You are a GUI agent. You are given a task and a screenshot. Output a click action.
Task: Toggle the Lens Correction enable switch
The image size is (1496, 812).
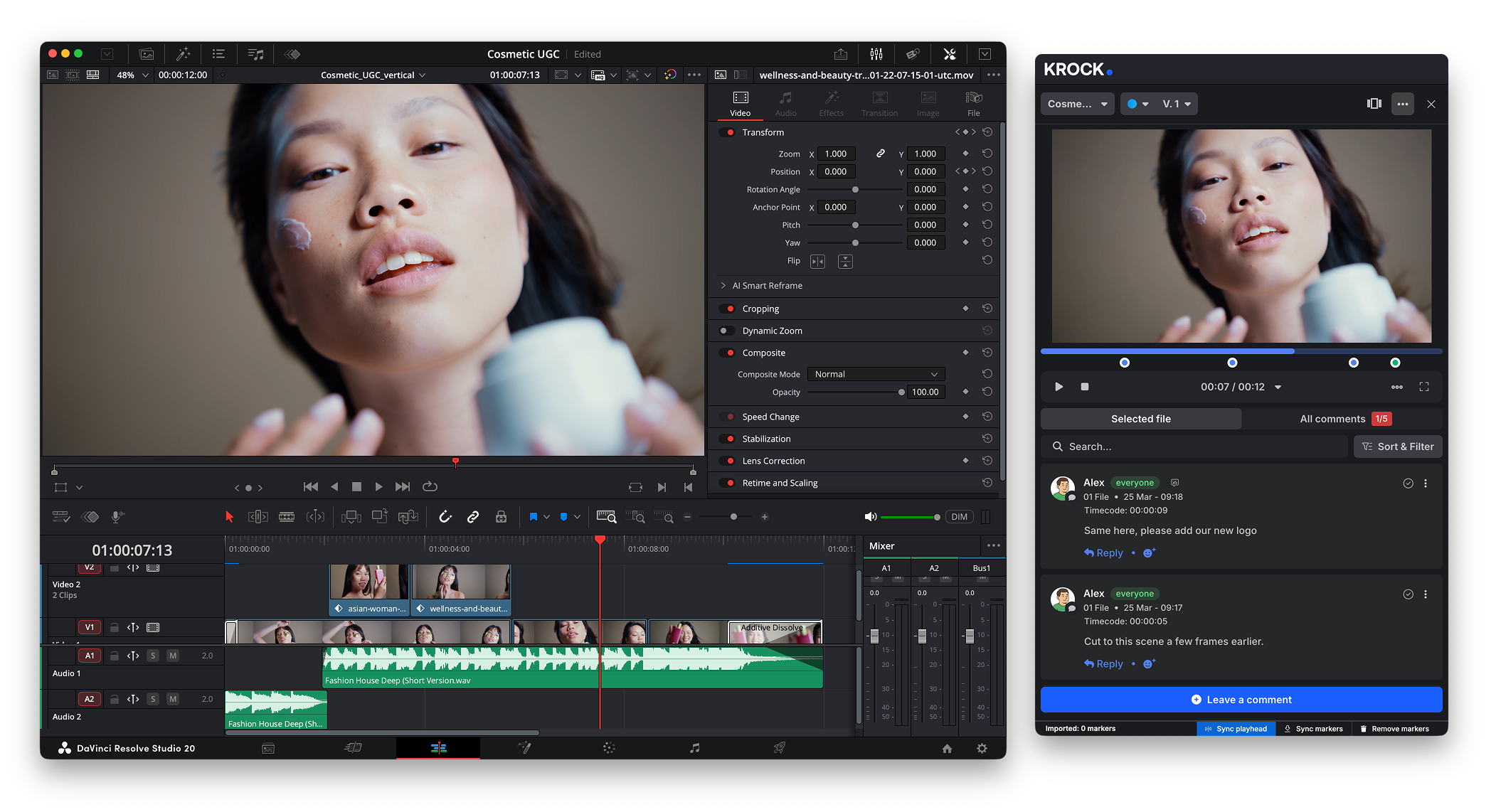[727, 461]
